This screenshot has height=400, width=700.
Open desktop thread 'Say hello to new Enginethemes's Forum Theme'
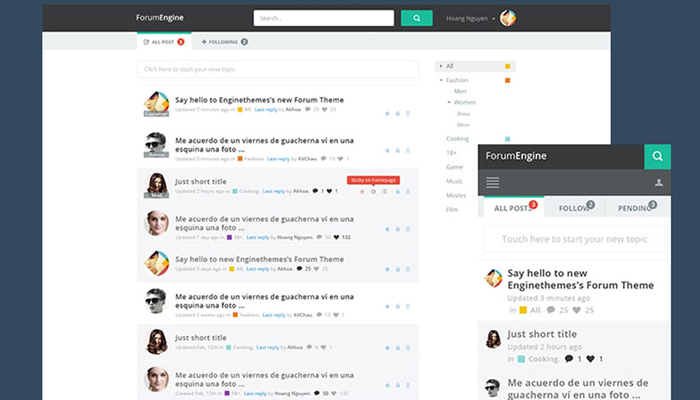tap(259, 259)
